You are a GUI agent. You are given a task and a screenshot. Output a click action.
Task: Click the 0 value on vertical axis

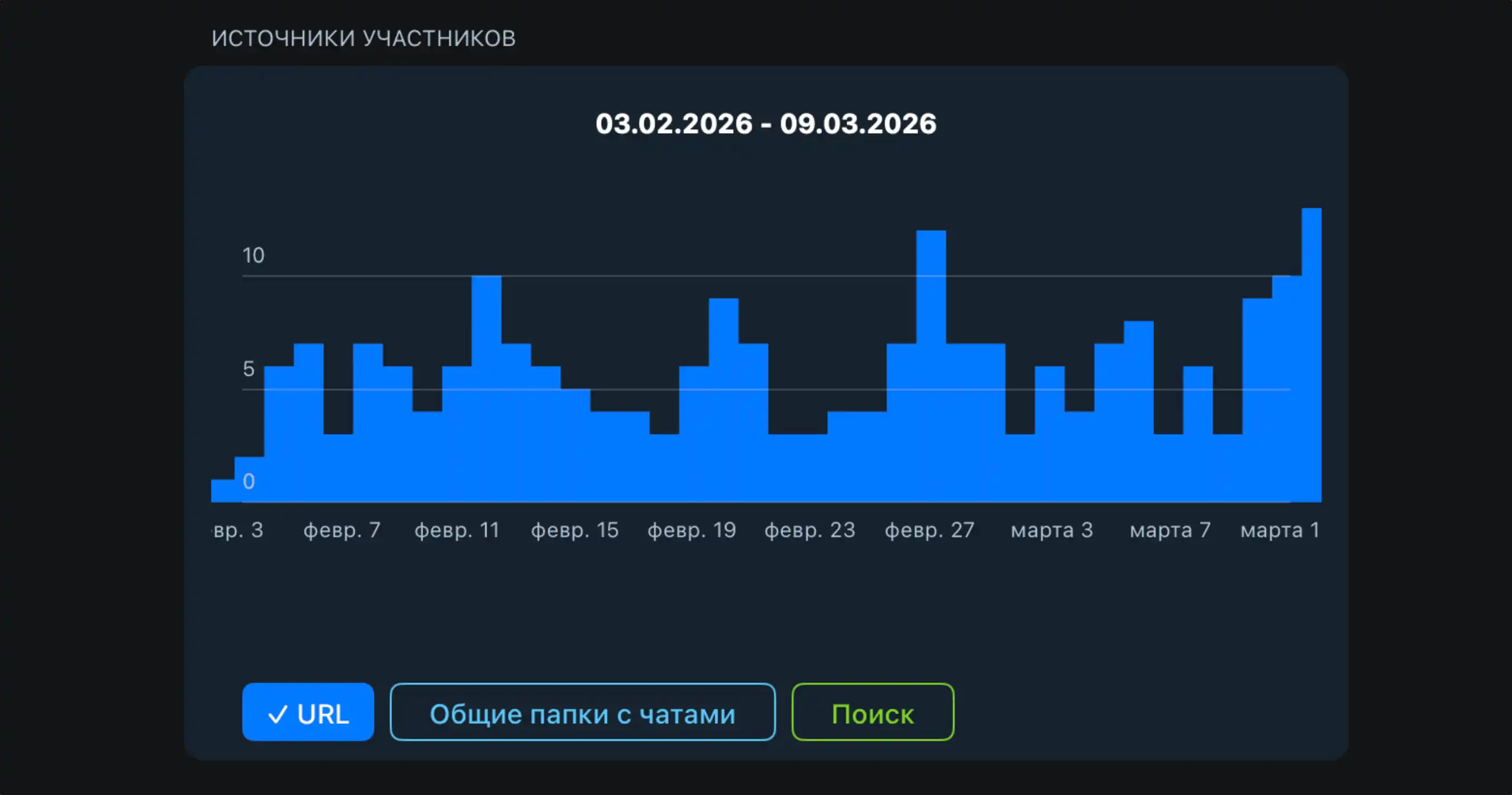coord(248,482)
